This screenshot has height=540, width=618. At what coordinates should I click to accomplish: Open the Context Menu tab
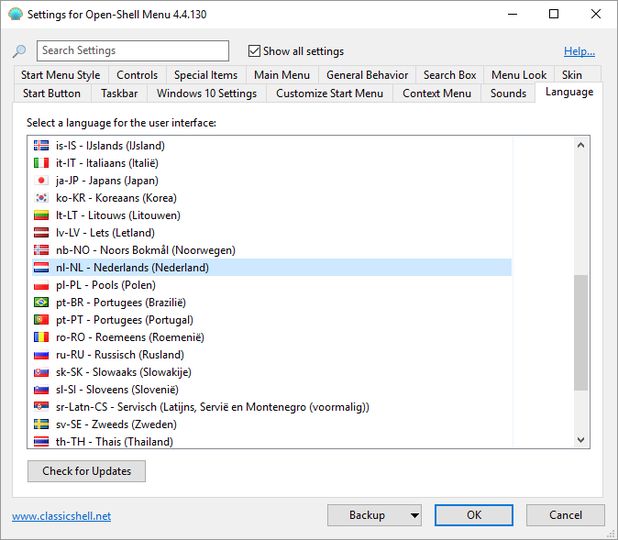pos(437,93)
